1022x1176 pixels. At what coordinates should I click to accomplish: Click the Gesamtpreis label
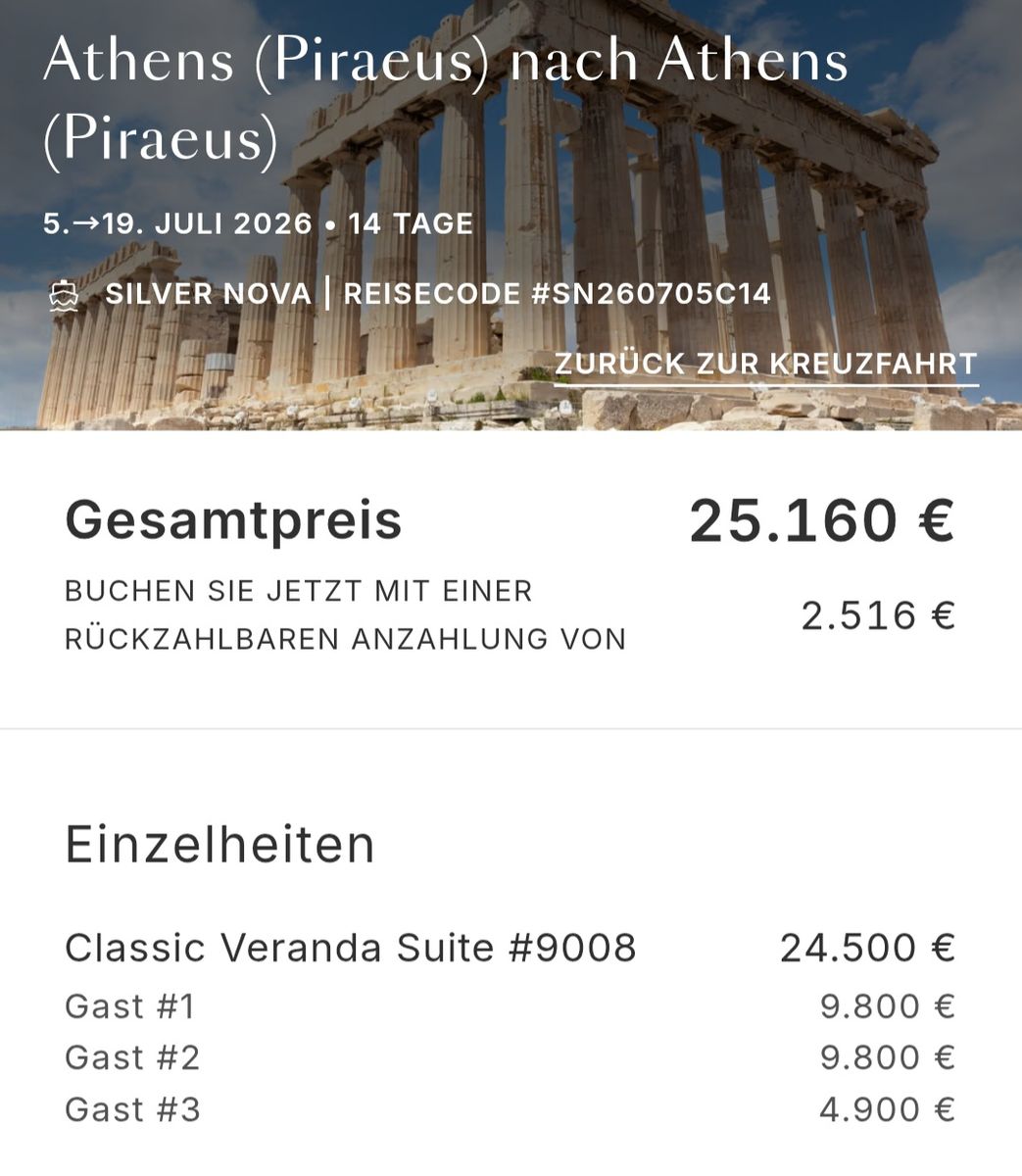pos(233,520)
